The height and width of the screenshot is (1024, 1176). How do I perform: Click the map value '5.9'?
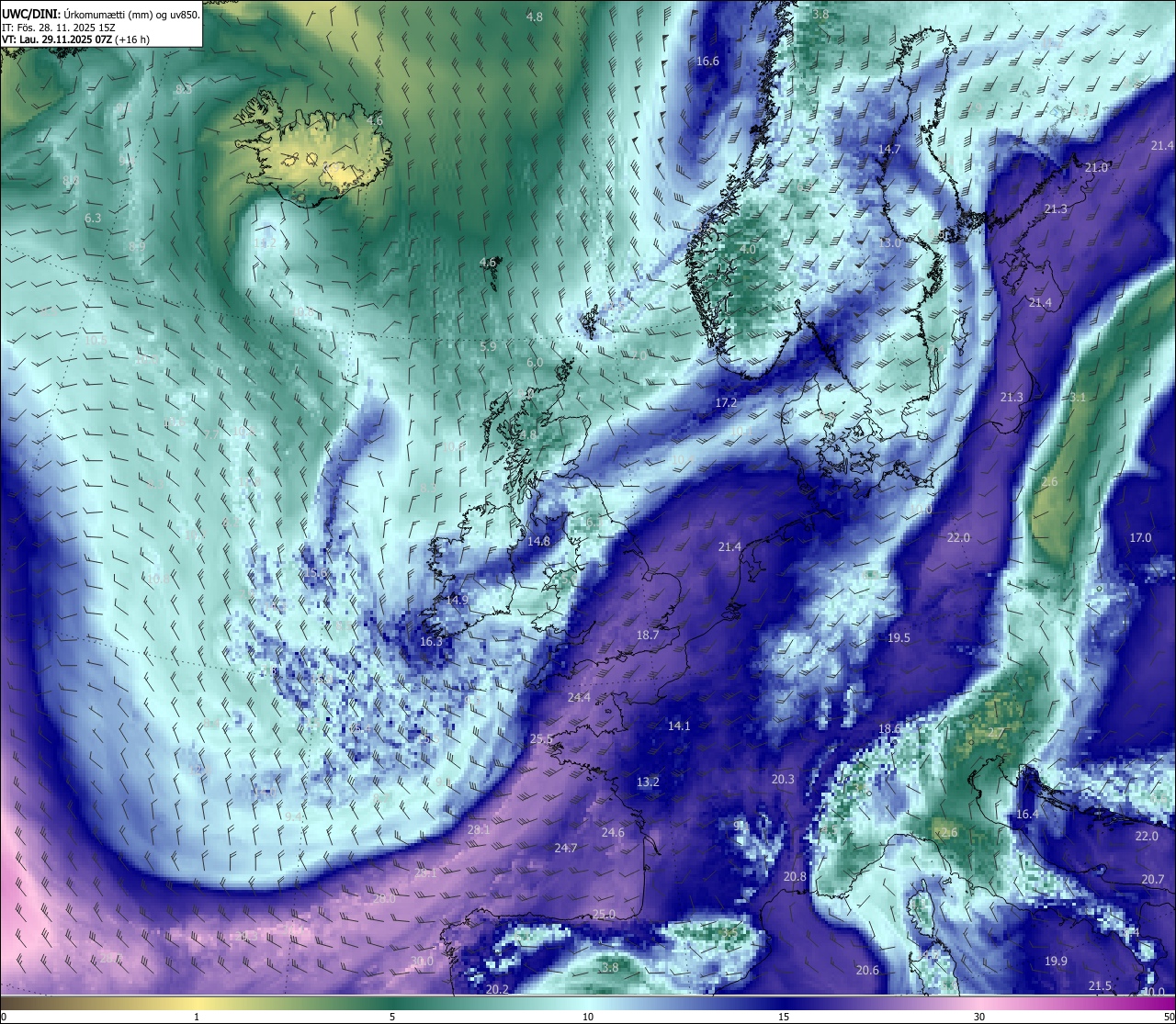click(x=488, y=347)
